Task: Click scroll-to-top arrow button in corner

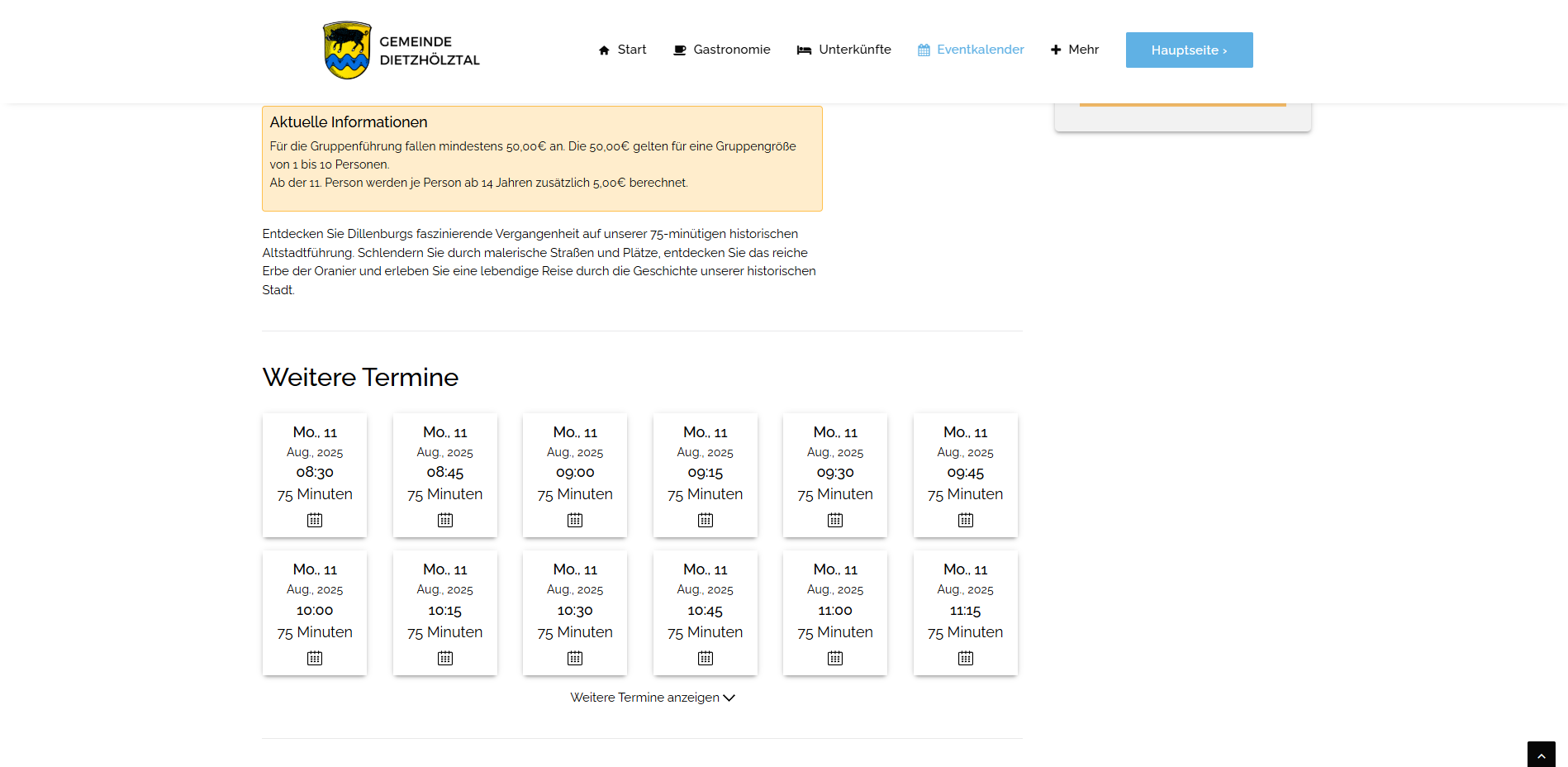Action: [x=1541, y=755]
